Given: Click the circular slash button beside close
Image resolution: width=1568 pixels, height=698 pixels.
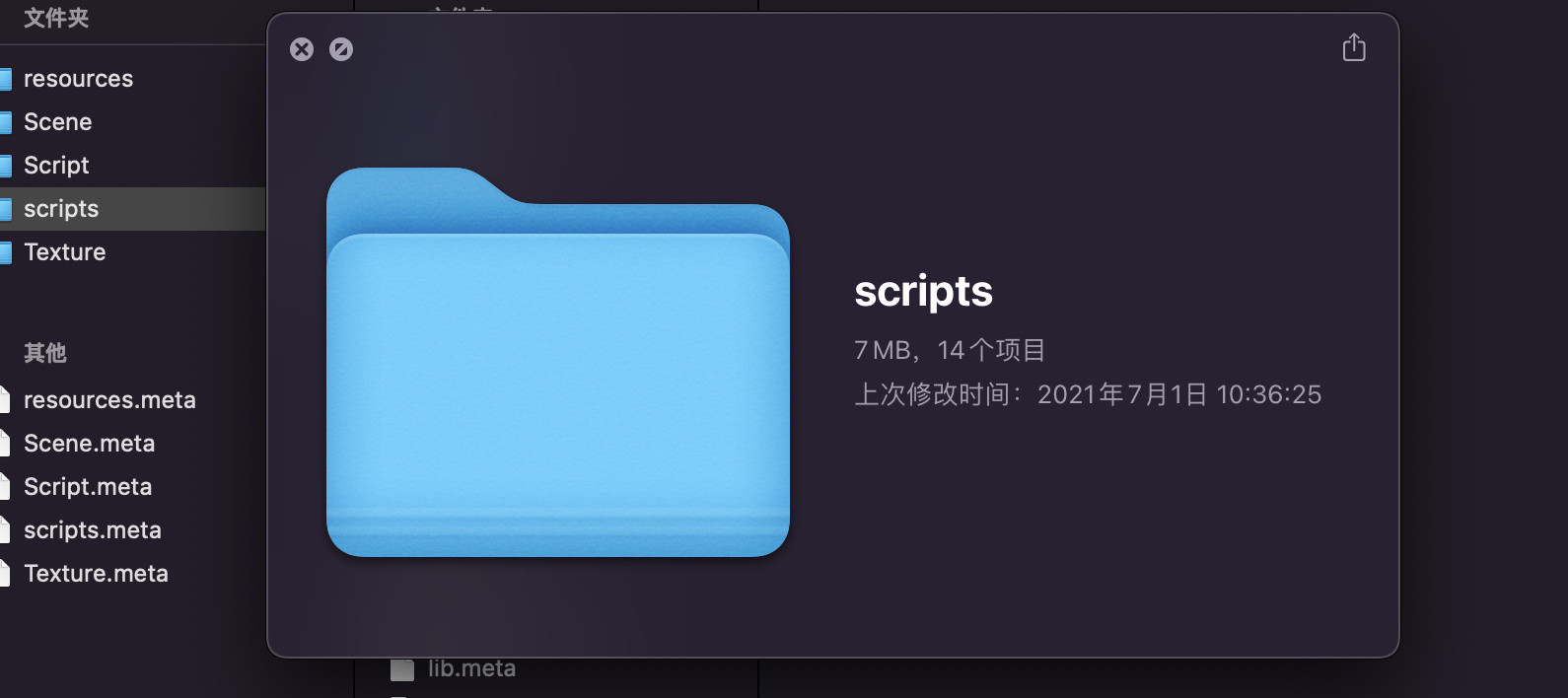Looking at the screenshot, I should (x=341, y=49).
